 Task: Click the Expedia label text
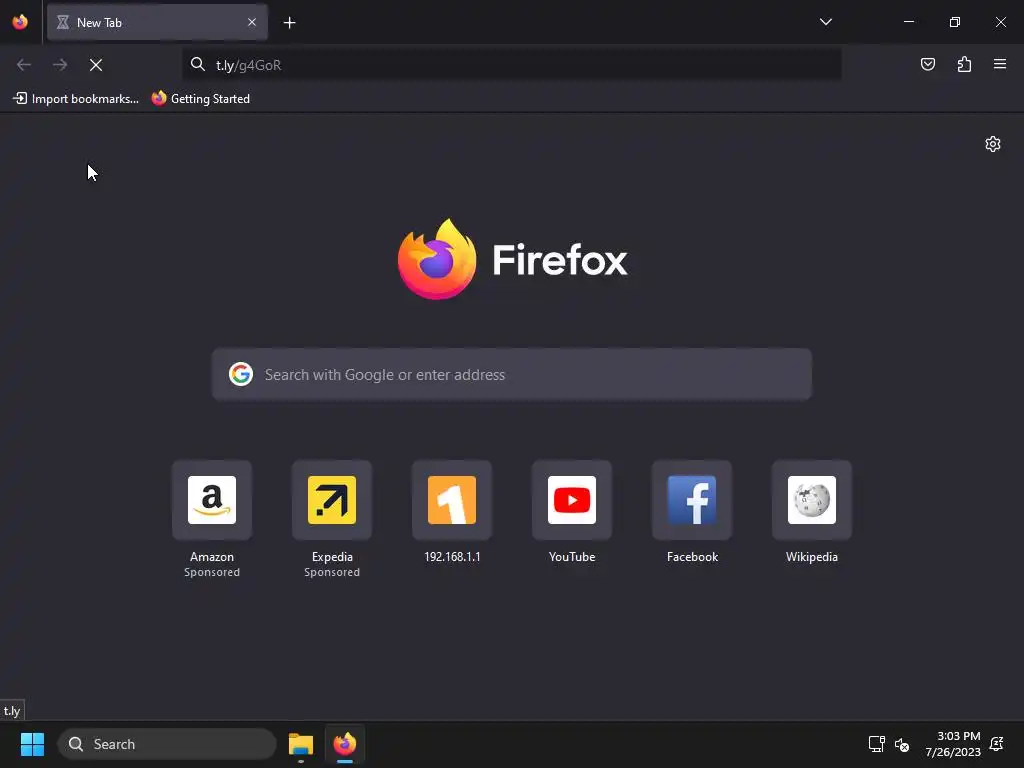332,557
